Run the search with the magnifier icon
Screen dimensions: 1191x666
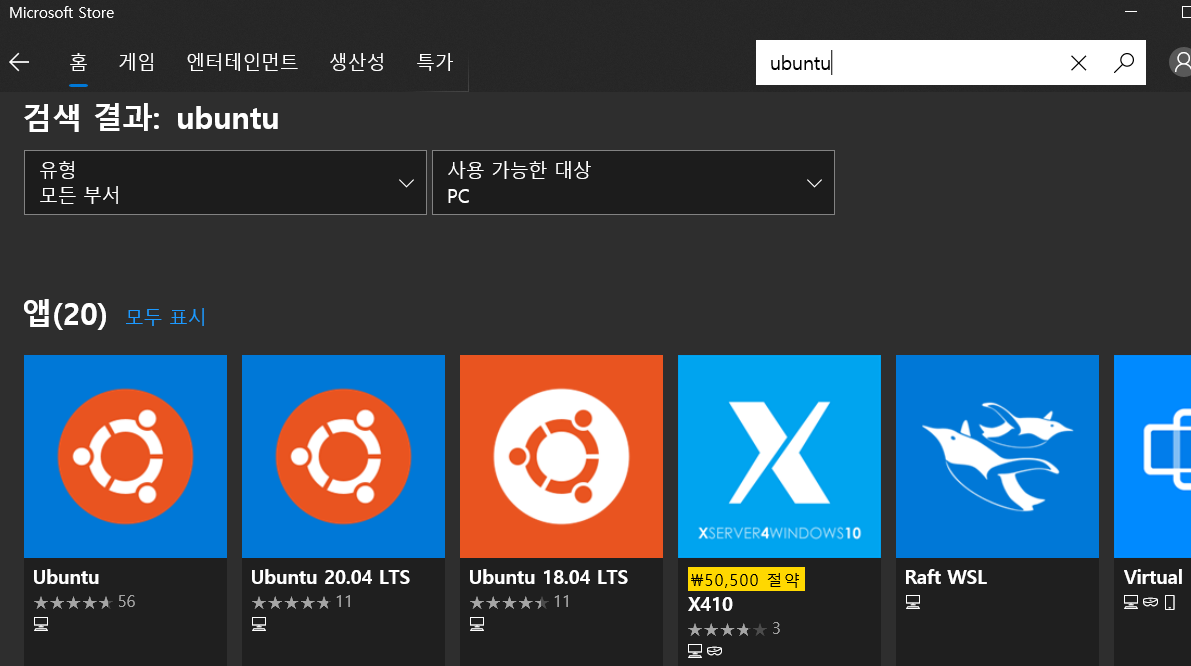(1123, 62)
